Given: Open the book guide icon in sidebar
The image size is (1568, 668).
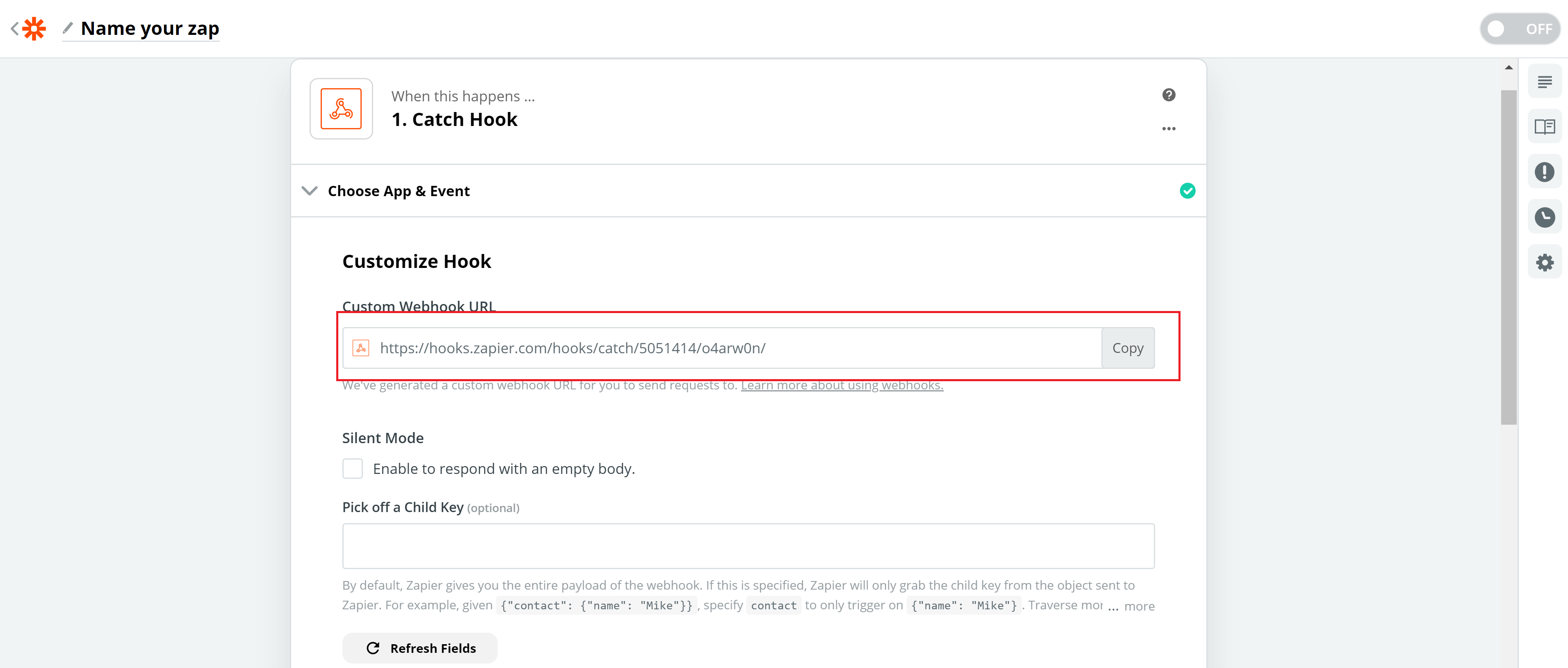Looking at the screenshot, I should (1544, 127).
